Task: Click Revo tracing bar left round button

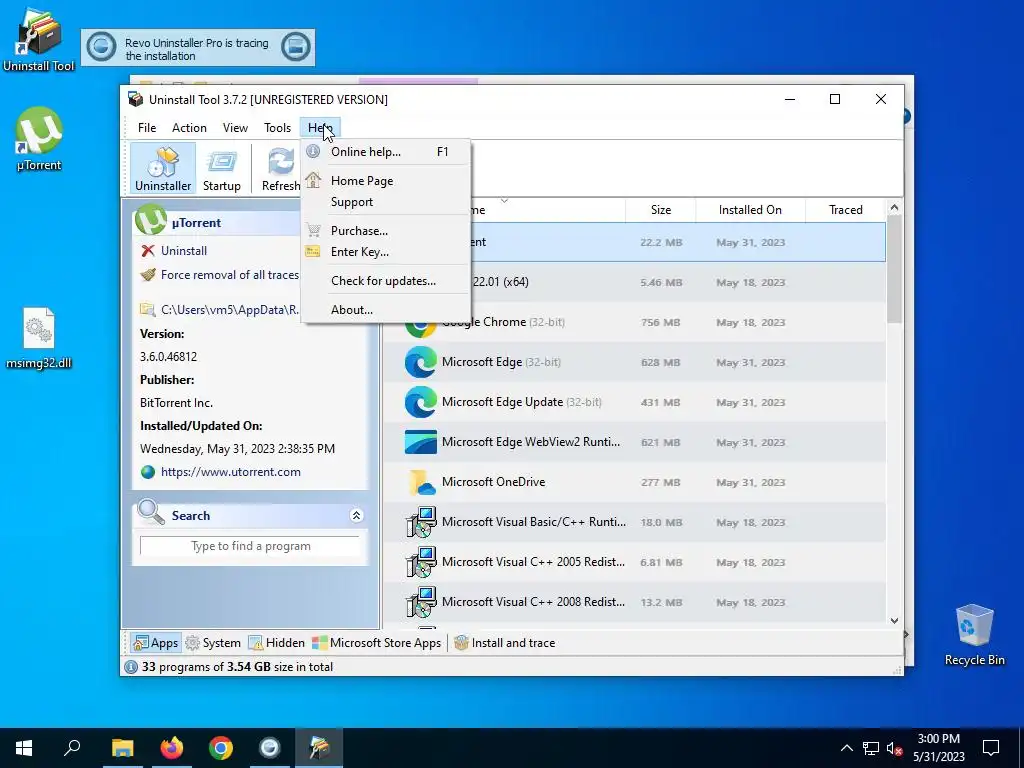Action: [102, 48]
